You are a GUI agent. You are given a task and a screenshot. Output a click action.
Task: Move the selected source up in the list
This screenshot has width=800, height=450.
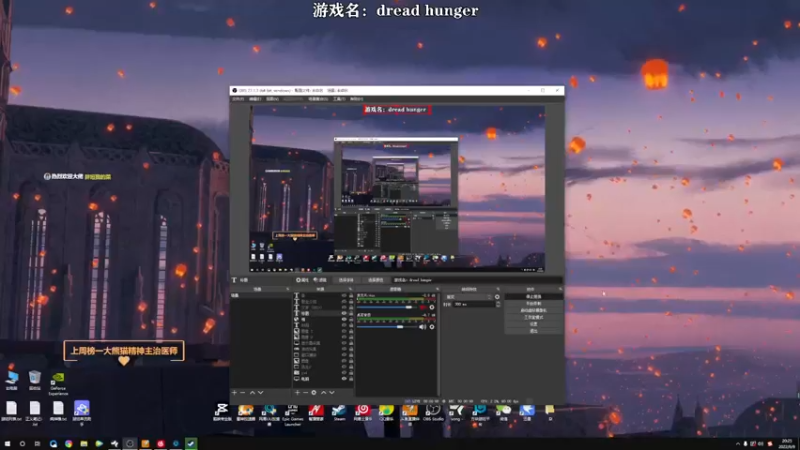[x=323, y=392]
